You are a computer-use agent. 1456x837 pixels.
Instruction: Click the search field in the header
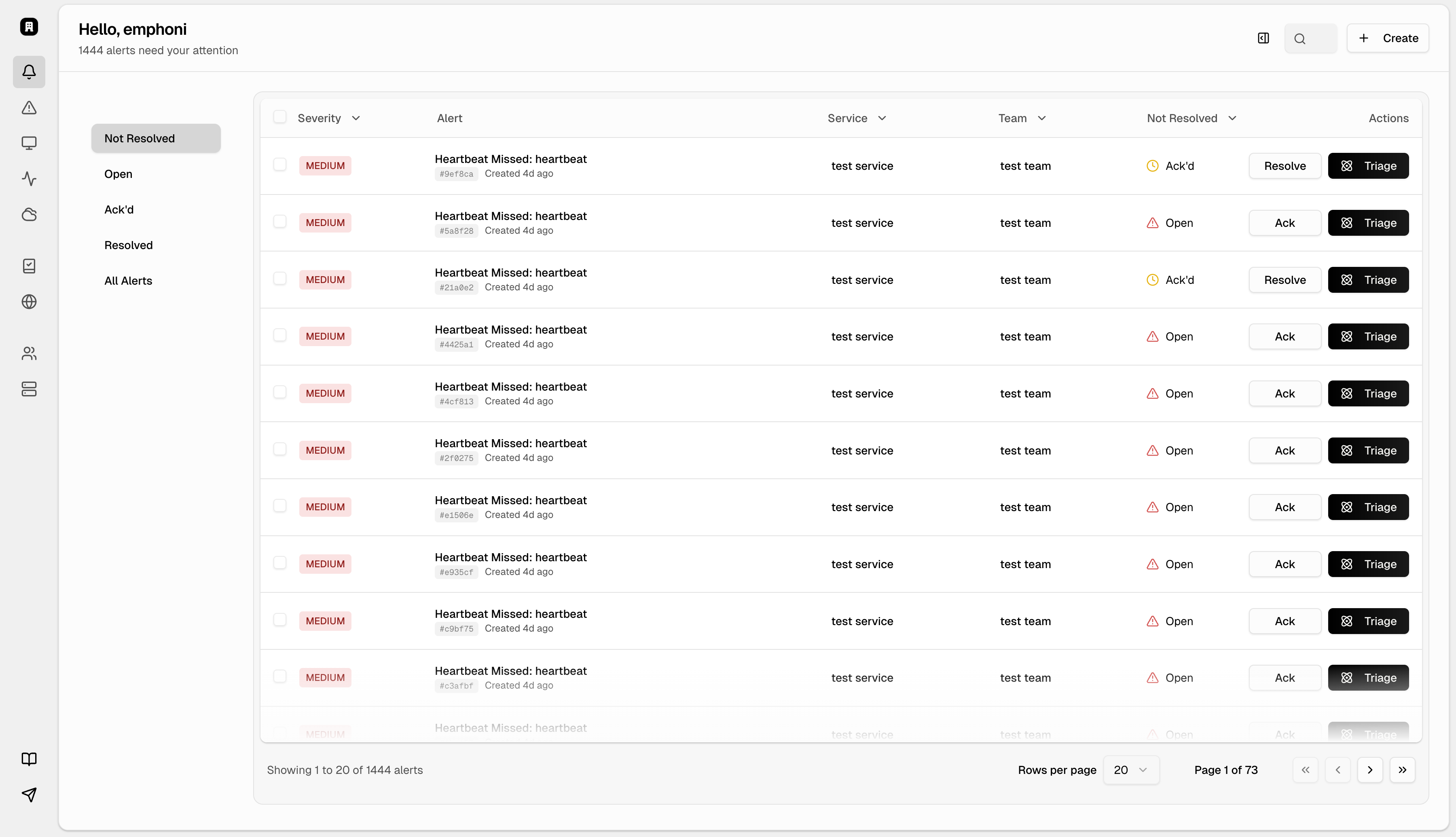click(x=1310, y=38)
